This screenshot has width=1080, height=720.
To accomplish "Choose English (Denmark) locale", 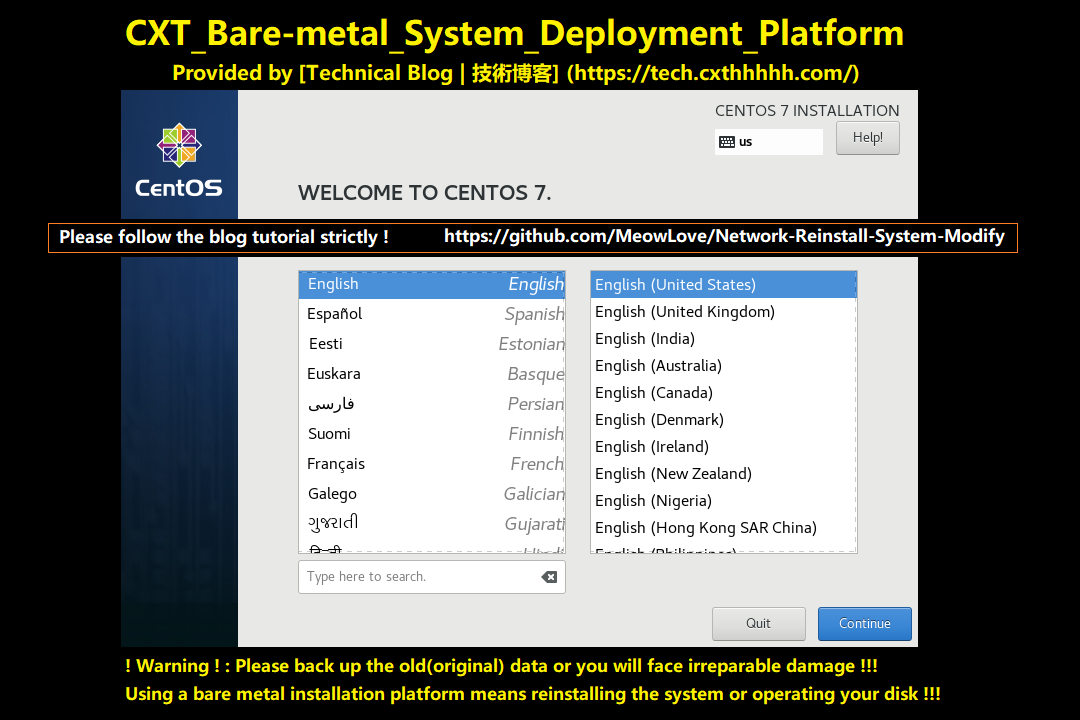I will 723,420.
